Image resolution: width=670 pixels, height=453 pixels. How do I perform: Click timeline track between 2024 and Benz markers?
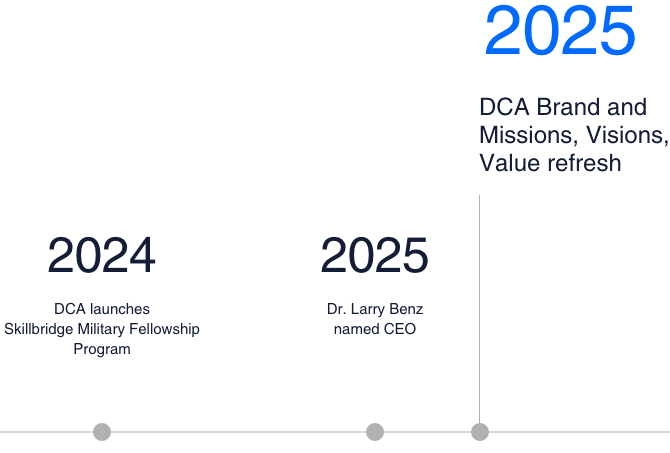238,432
